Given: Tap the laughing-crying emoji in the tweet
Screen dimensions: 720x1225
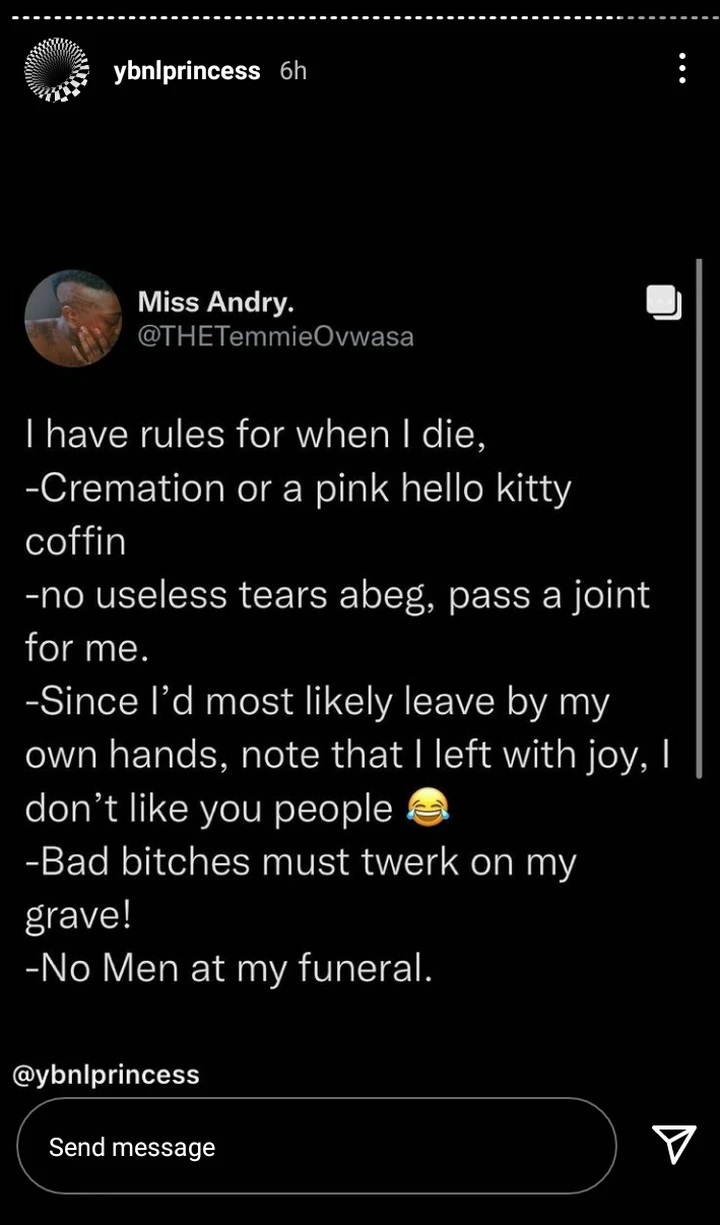Looking at the screenshot, I should pos(427,808).
